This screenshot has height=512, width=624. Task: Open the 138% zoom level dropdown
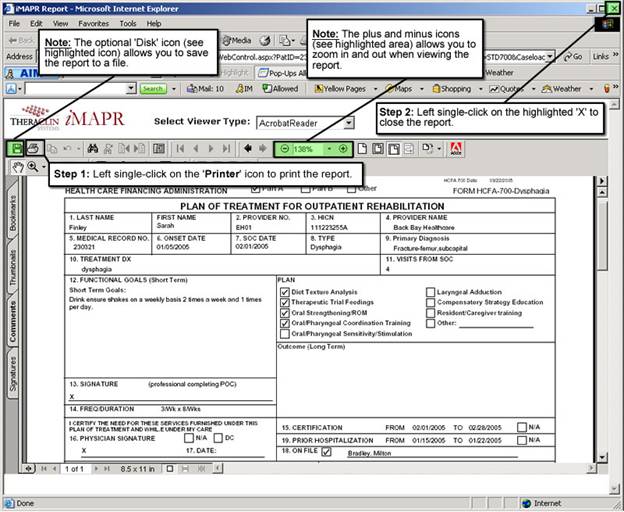pyautogui.click(x=328, y=149)
